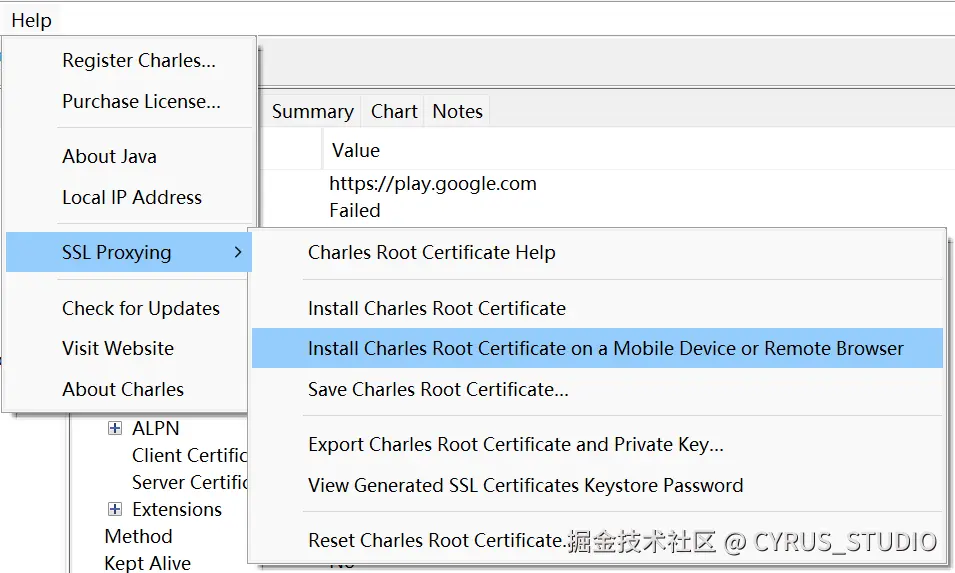Switch to the Chart tab
Screen dimensions: 955x573
tap(394, 111)
